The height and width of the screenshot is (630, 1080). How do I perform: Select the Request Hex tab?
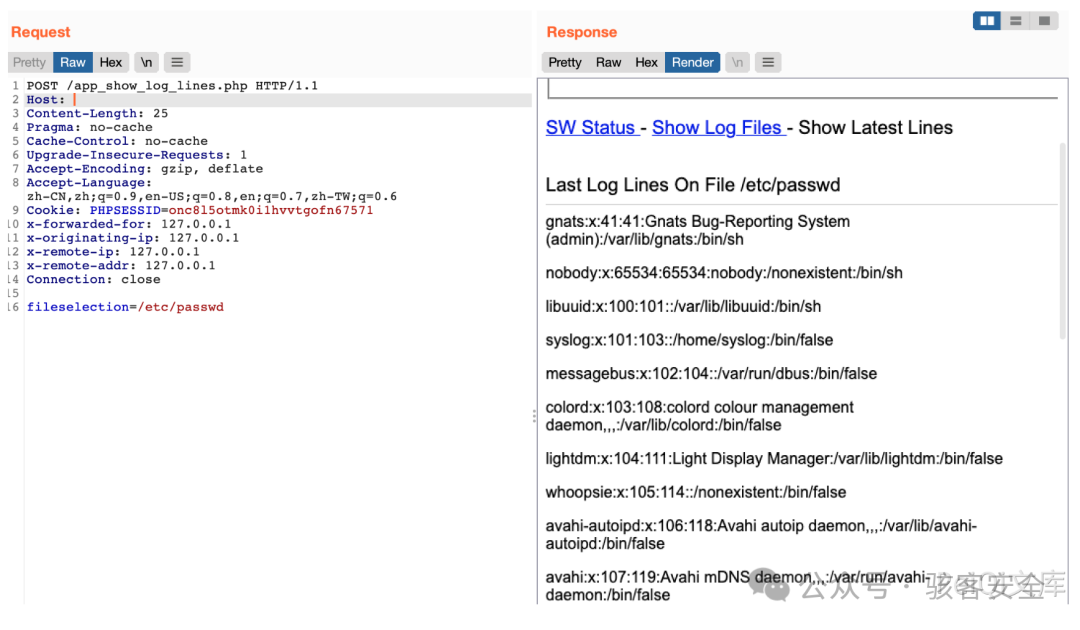110,63
